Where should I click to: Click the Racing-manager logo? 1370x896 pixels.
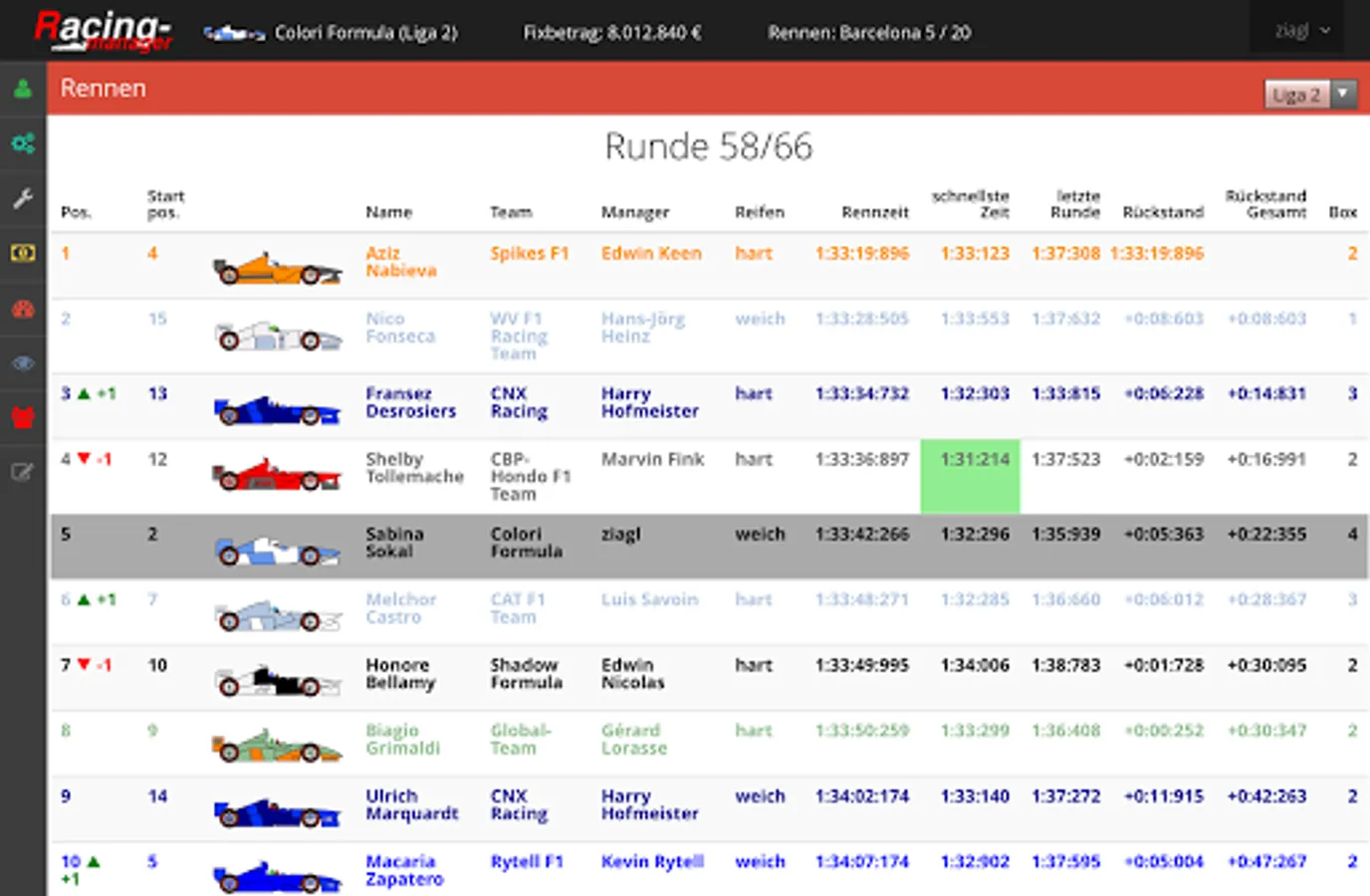click(x=104, y=31)
